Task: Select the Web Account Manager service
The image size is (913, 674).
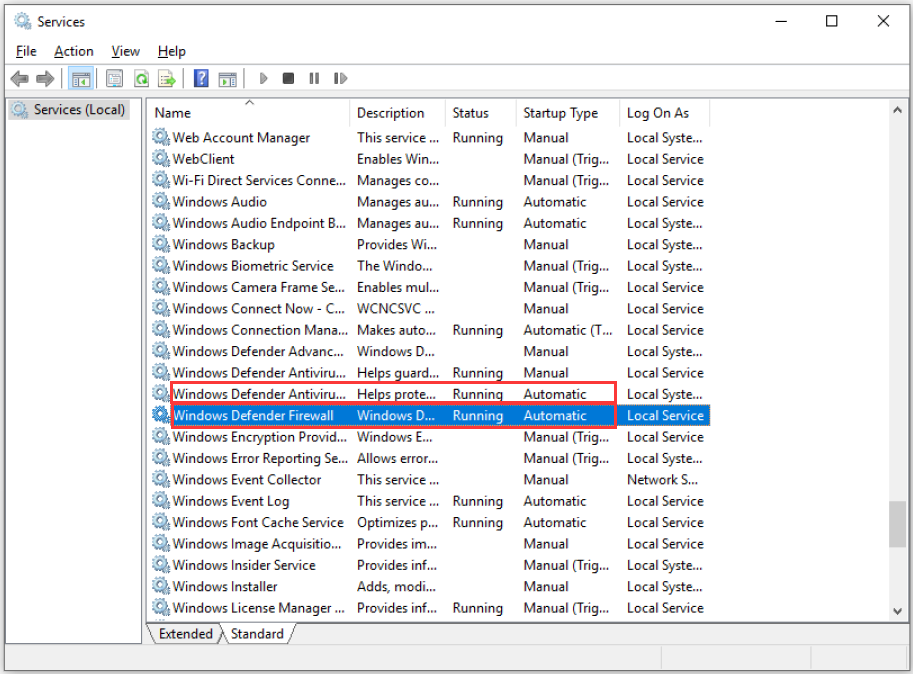Action: [430, 137]
